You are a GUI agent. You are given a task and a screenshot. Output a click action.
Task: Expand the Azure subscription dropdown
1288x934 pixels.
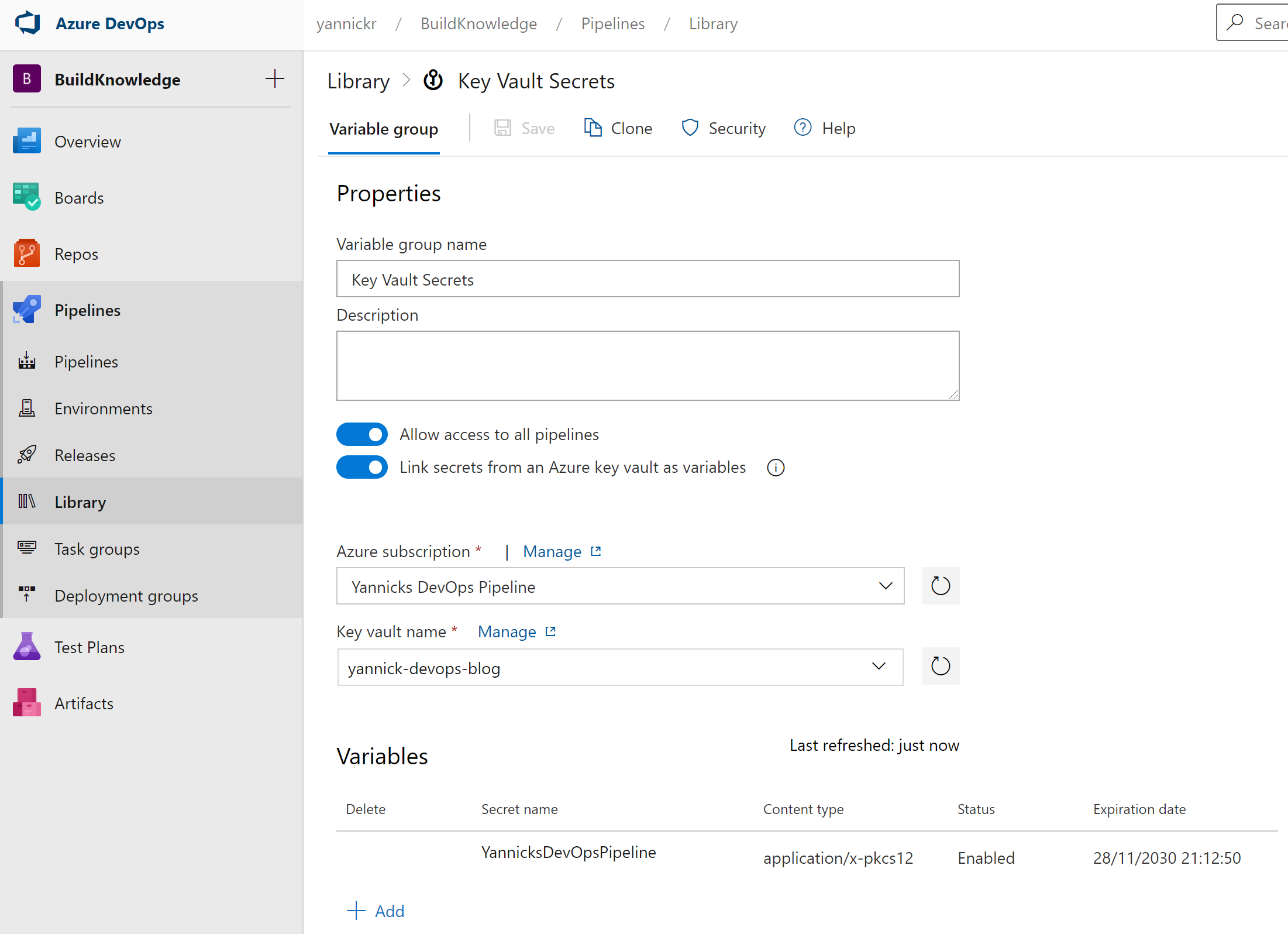(x=886, y=586)
